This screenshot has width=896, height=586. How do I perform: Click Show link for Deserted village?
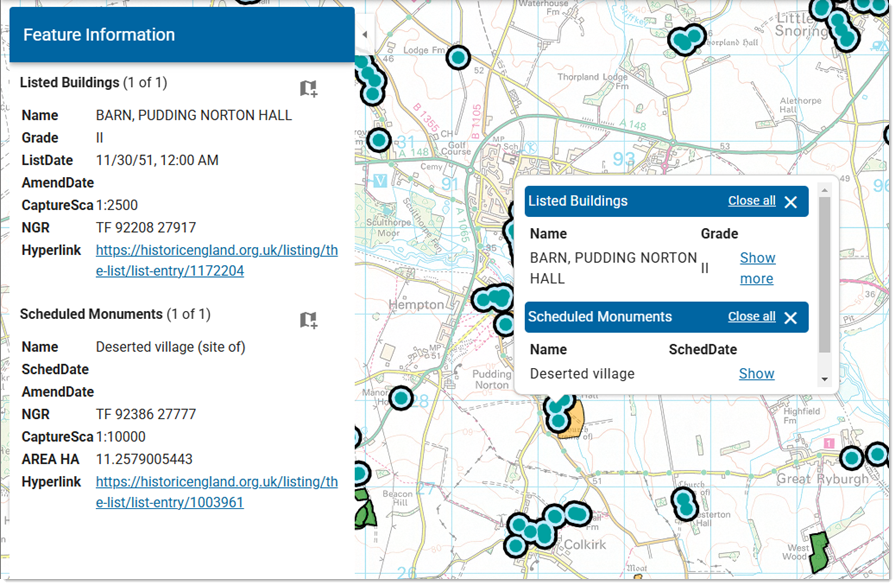(x=756, y=374)
